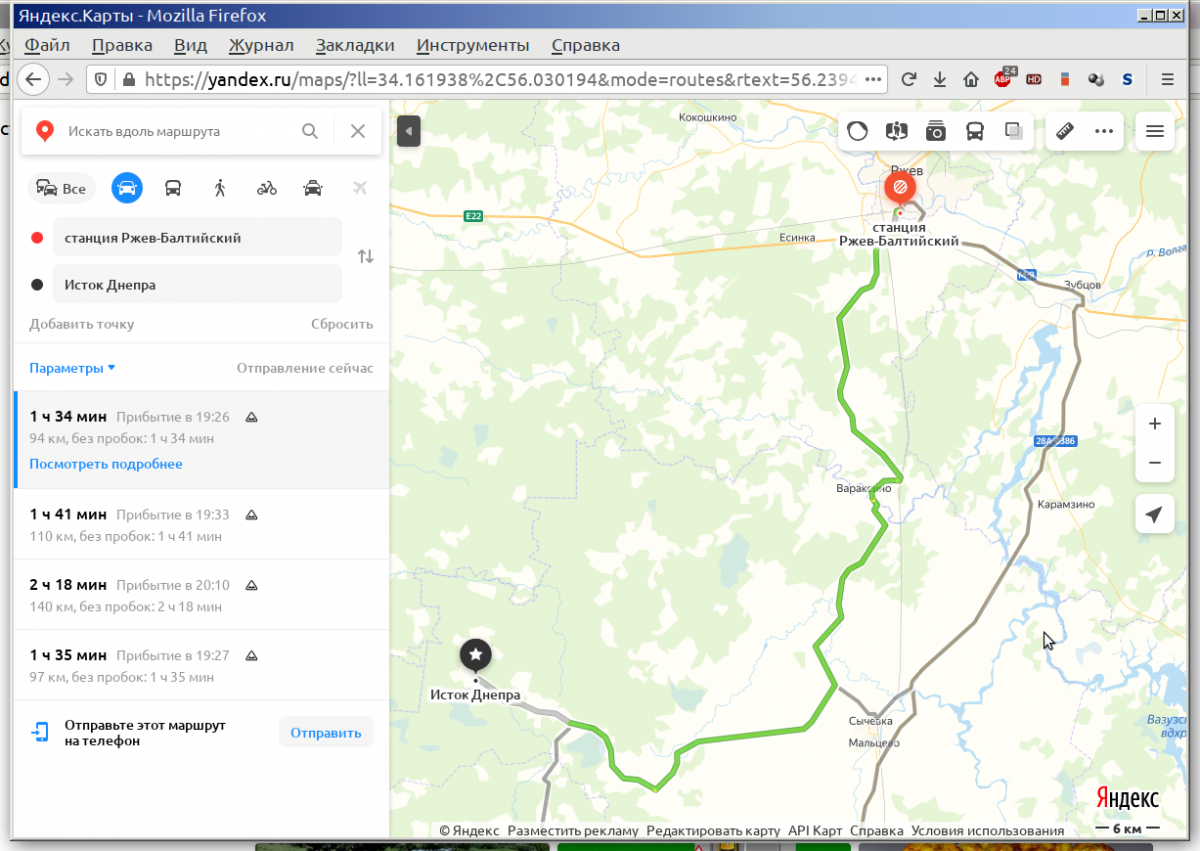Viewport: 1200px width, 851px height.
Task: Swap start and destination points
Action: tap(366, 256)
